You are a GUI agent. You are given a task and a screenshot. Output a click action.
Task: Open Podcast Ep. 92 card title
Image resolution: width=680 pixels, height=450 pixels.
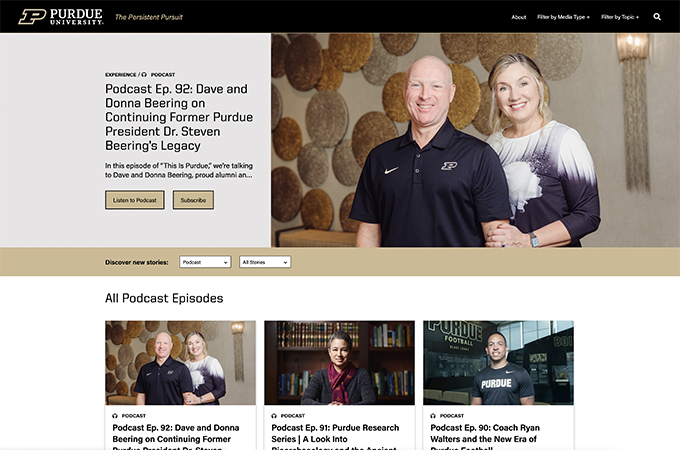[176, 438]
